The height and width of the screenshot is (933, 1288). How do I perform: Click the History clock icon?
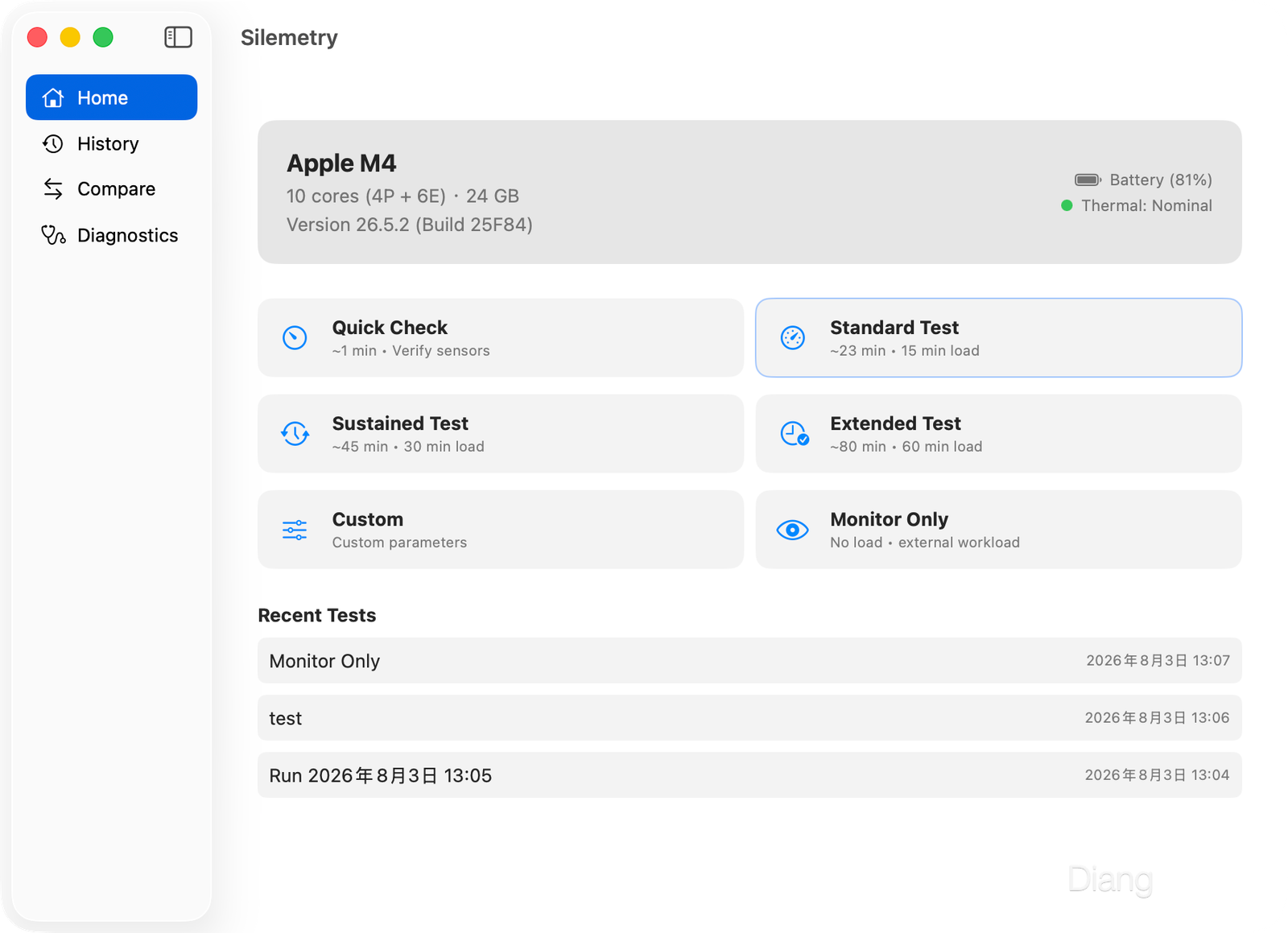point(53,143)
